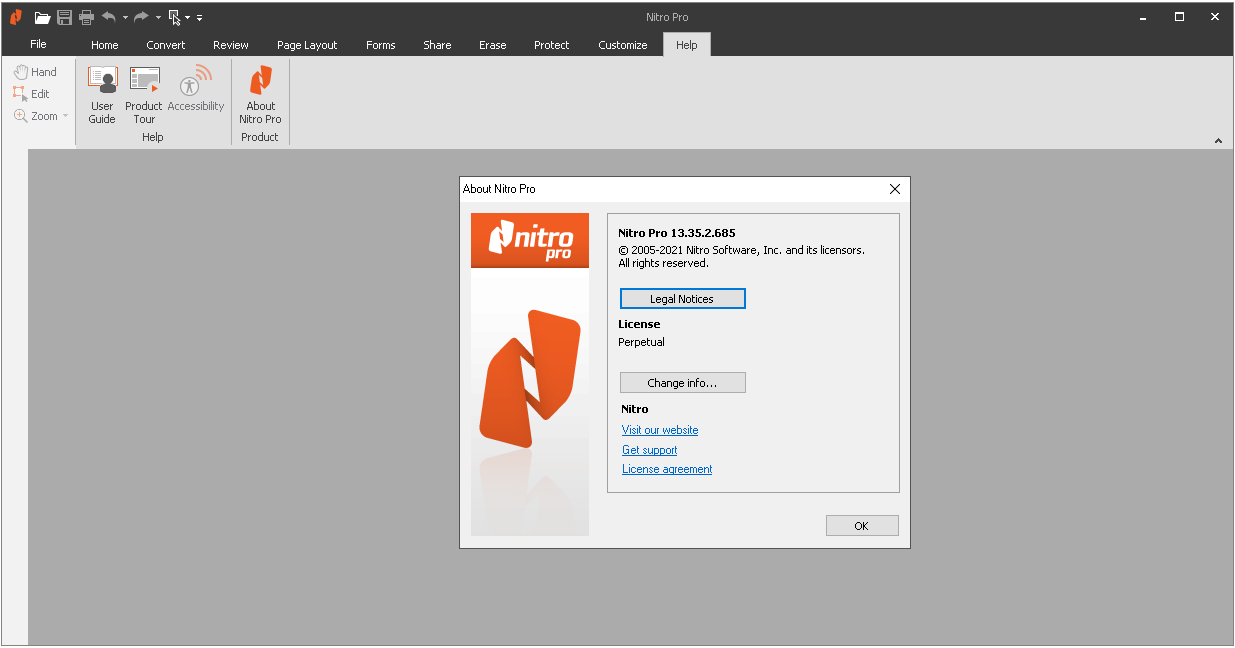1235x648 pixels.
Task: Click the Nitro Pro logo banner in dialog
Action: click(530, 240)
